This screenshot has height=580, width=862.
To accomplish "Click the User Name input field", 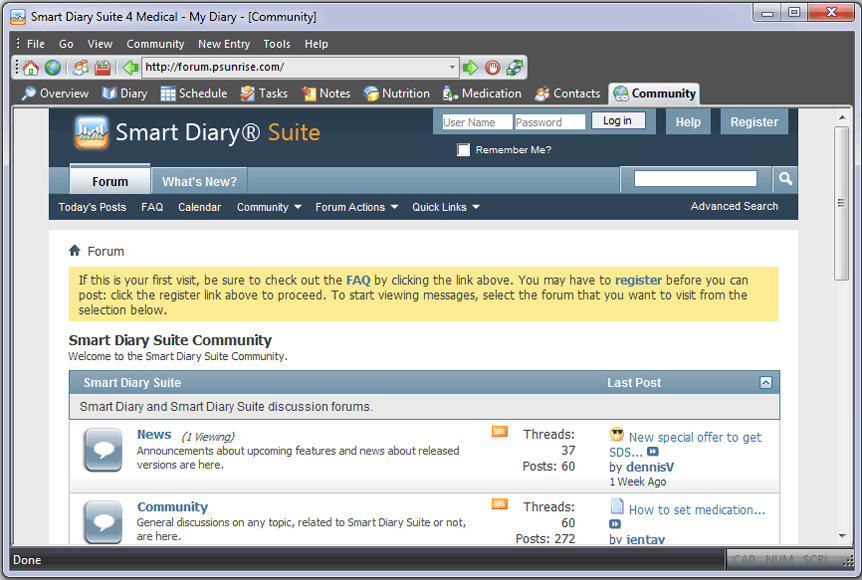I will [x=476, y=122].
